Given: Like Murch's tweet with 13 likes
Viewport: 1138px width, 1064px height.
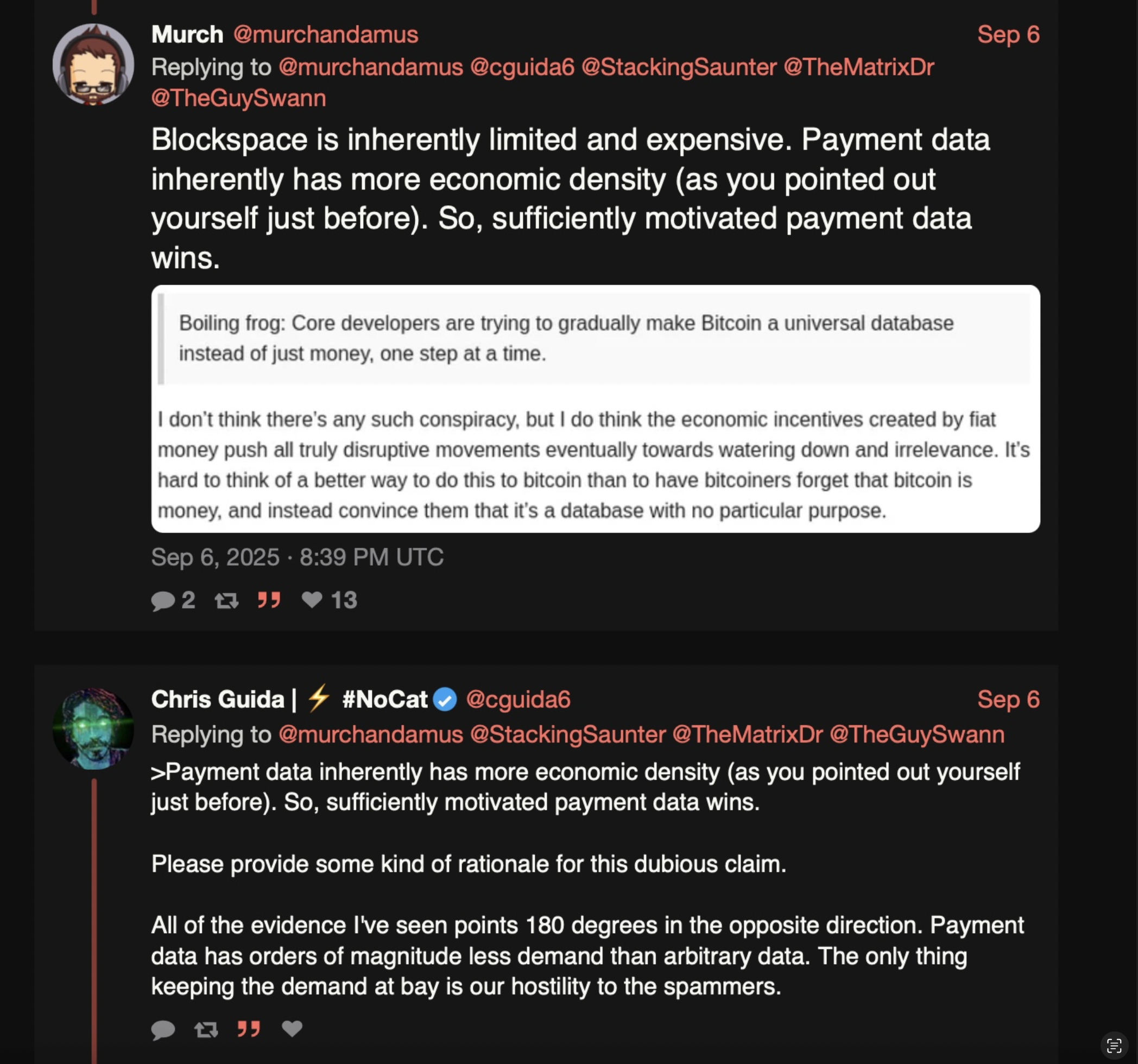Looking at the screenshot, I should coord(312,600).
